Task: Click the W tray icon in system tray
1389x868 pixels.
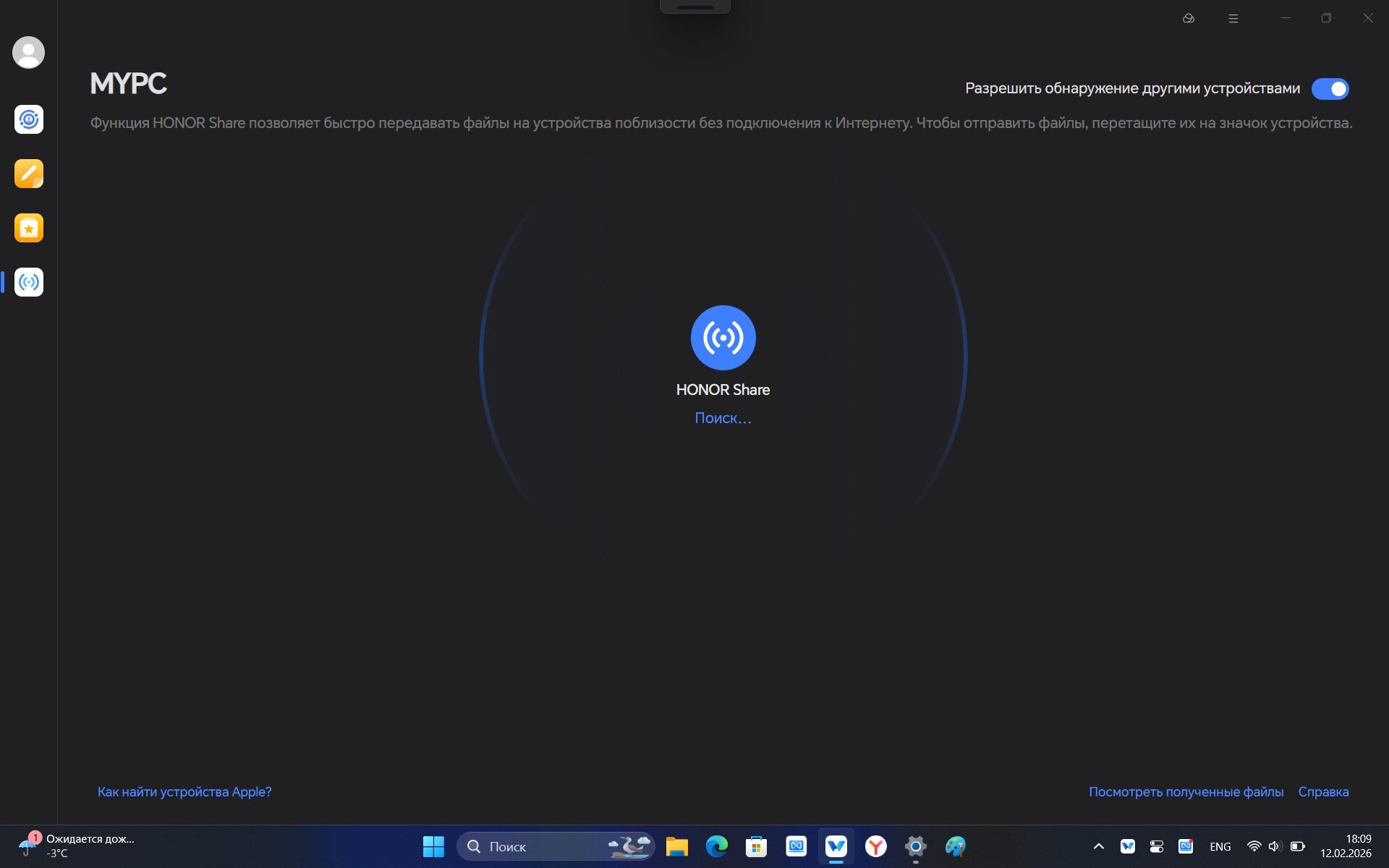Action: 1128,846
